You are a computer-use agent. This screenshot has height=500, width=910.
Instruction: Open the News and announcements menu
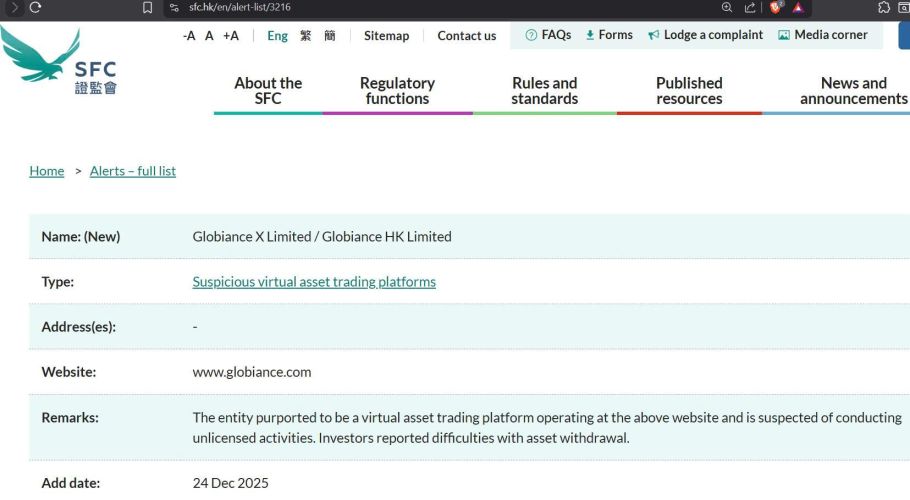852,91
